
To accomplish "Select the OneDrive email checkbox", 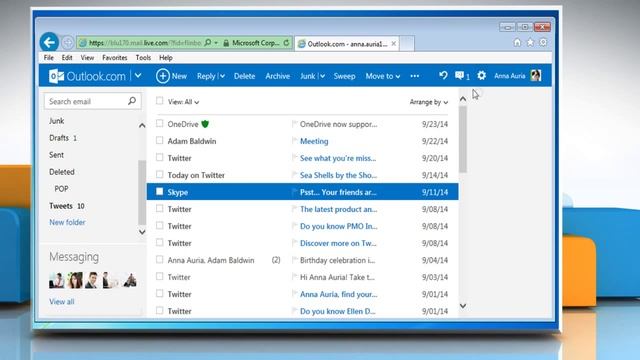I will (x=160, y=123).
